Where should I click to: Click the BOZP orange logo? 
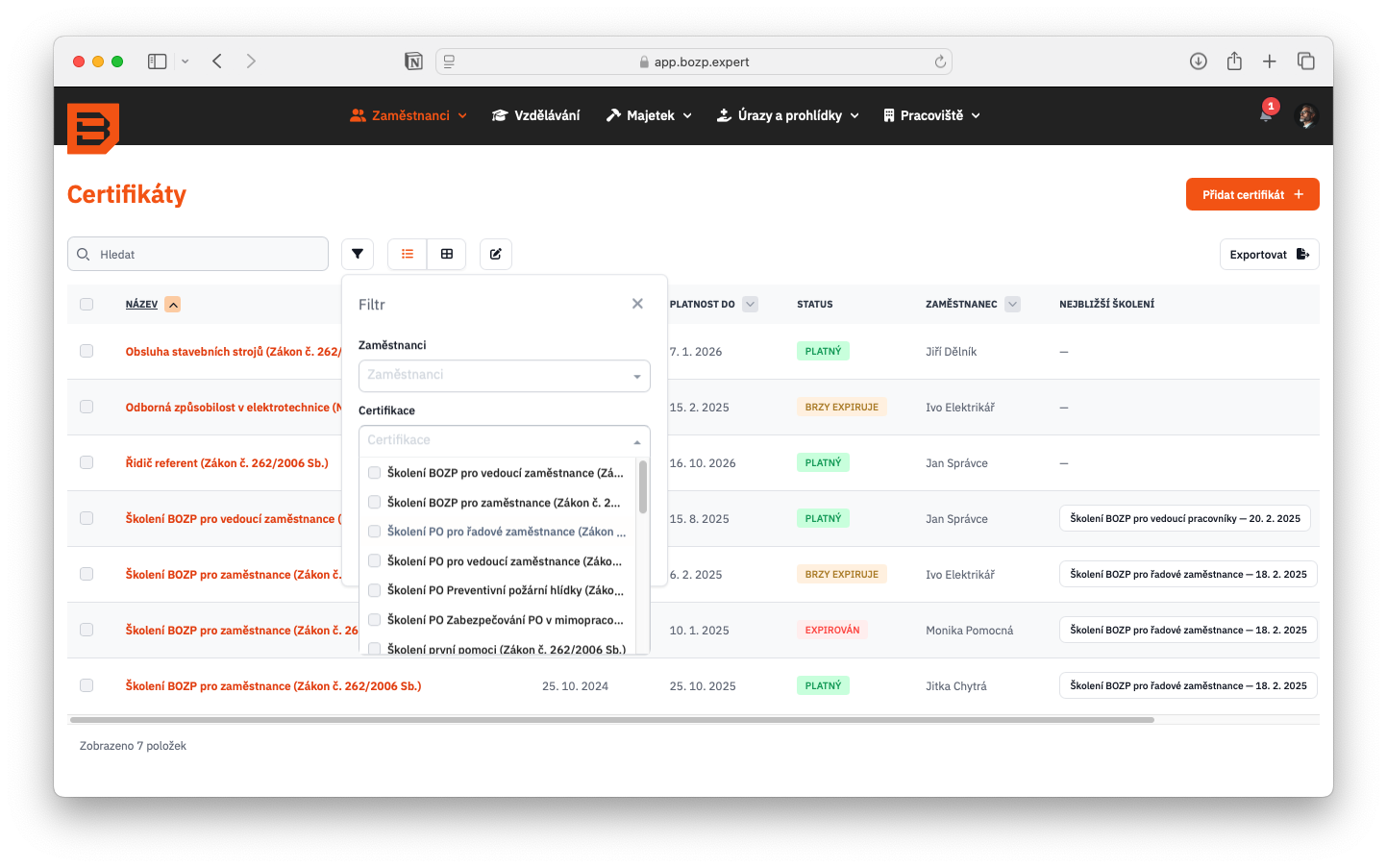pyautogui.click(x=93, y=128)
